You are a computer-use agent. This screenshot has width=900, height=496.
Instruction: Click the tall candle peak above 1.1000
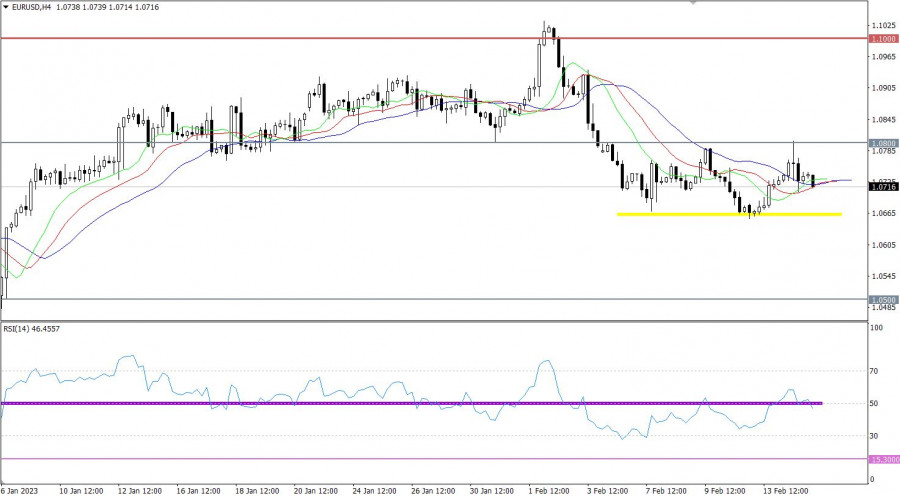546,24
